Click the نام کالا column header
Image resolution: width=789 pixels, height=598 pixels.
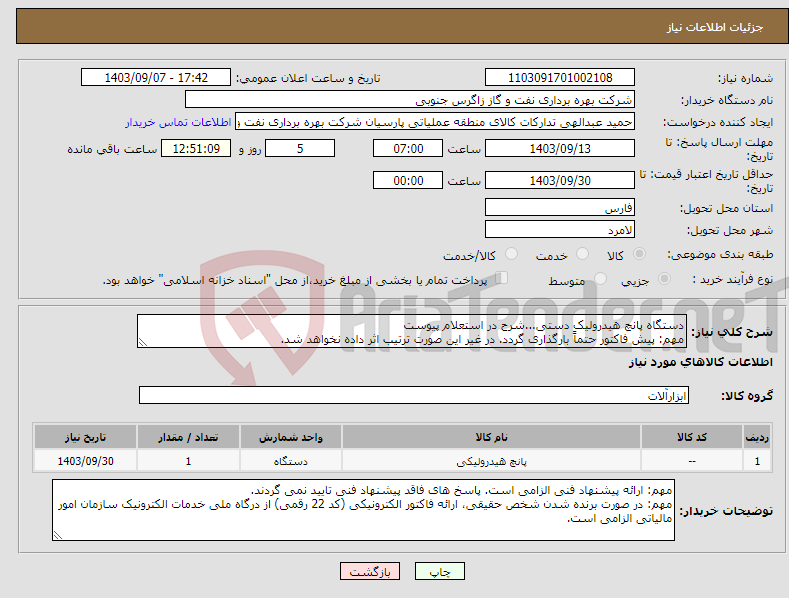click(491, 437)
